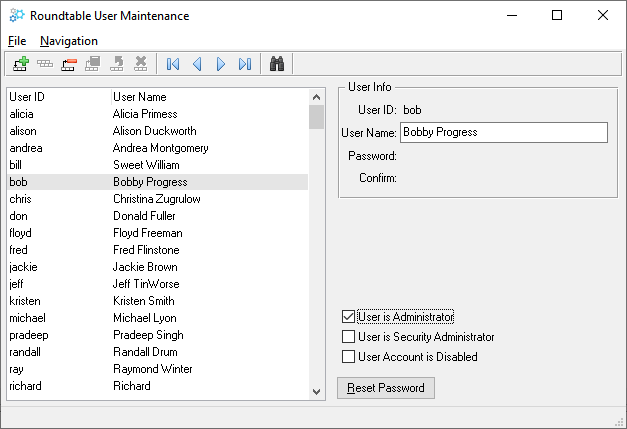Enable User is Security Administrator
The image size is (627, 429).
(x=348, y=336)
